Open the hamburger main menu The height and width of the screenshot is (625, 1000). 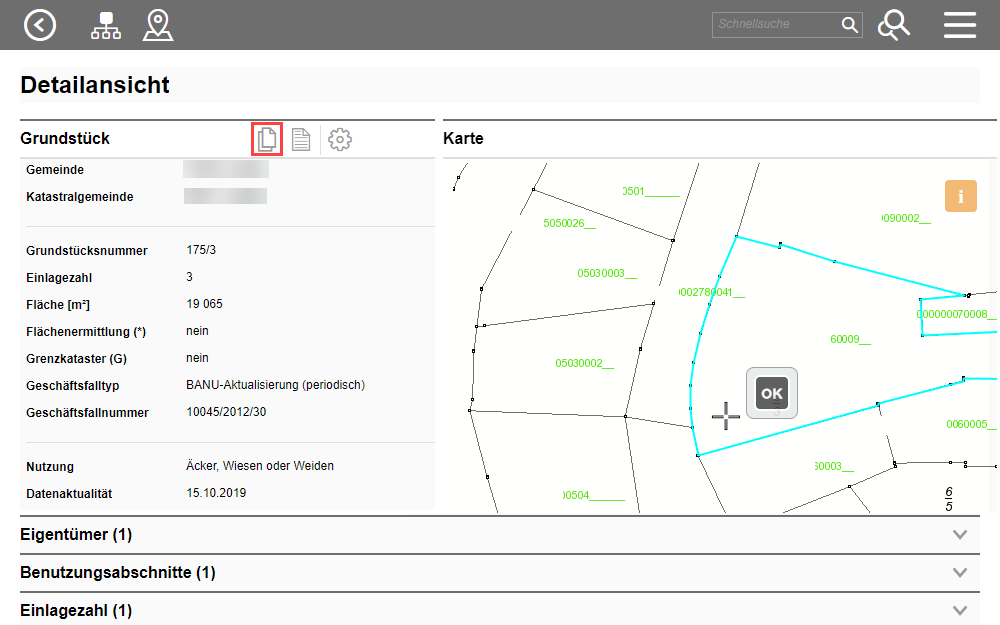click(x=959, y=25)
